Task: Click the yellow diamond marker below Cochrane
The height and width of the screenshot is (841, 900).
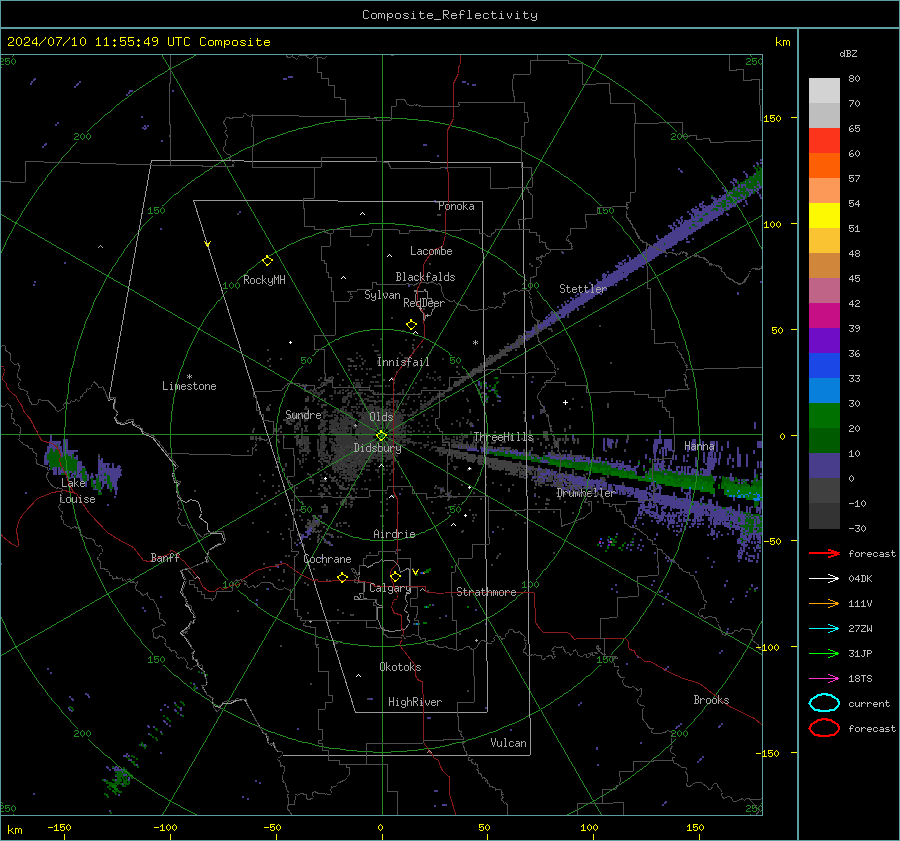Action: (342, 577)
